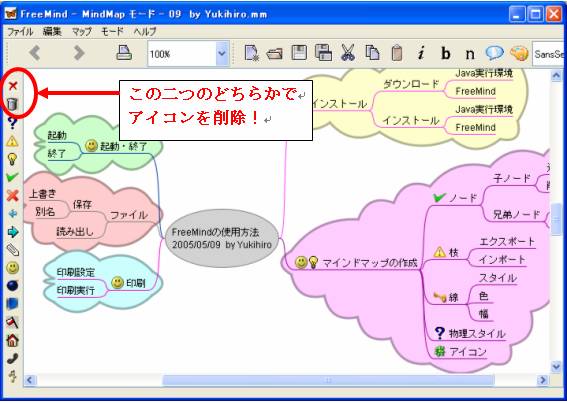
Task: Select the 読み出し node
Action: (x=75, y=232)
